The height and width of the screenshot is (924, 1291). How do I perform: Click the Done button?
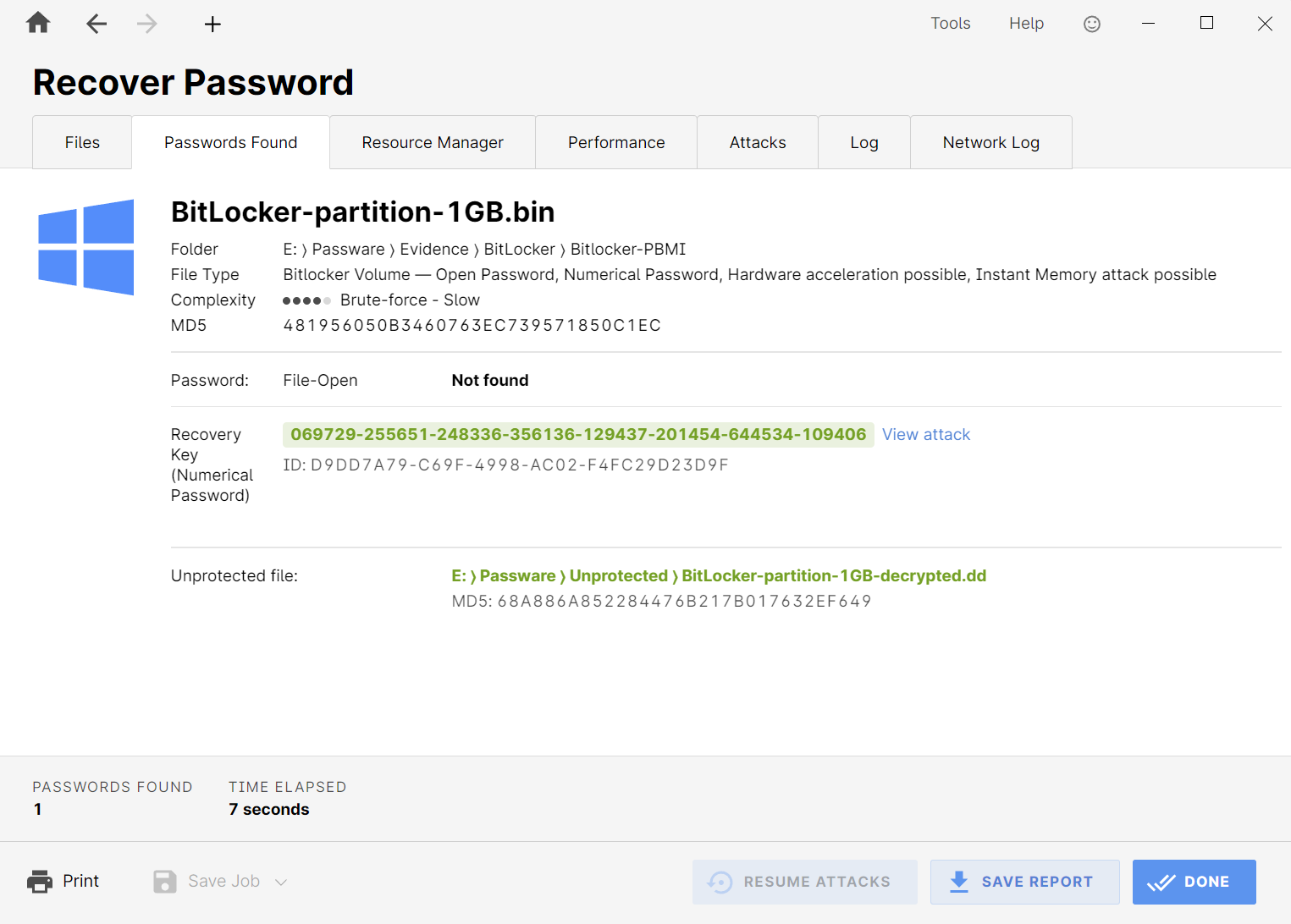tap(1194, 882)
